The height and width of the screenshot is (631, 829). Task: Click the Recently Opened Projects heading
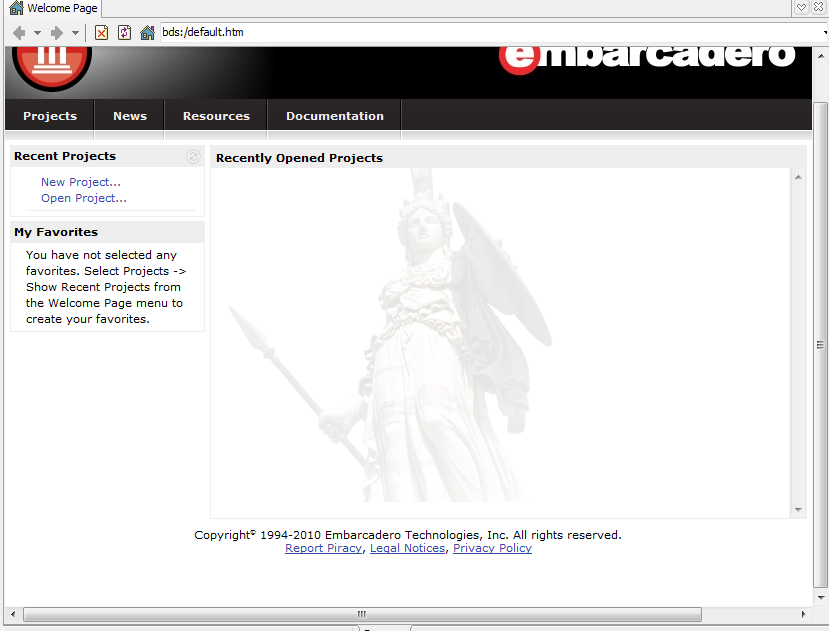point(299,158)
